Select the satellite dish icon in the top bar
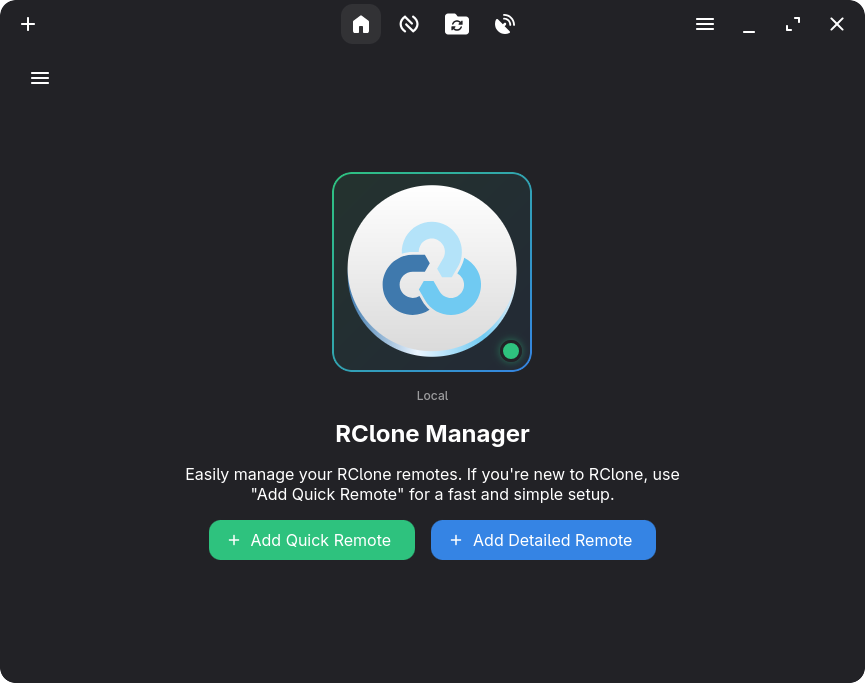865x683 pixels. click(x=505, y=24)
